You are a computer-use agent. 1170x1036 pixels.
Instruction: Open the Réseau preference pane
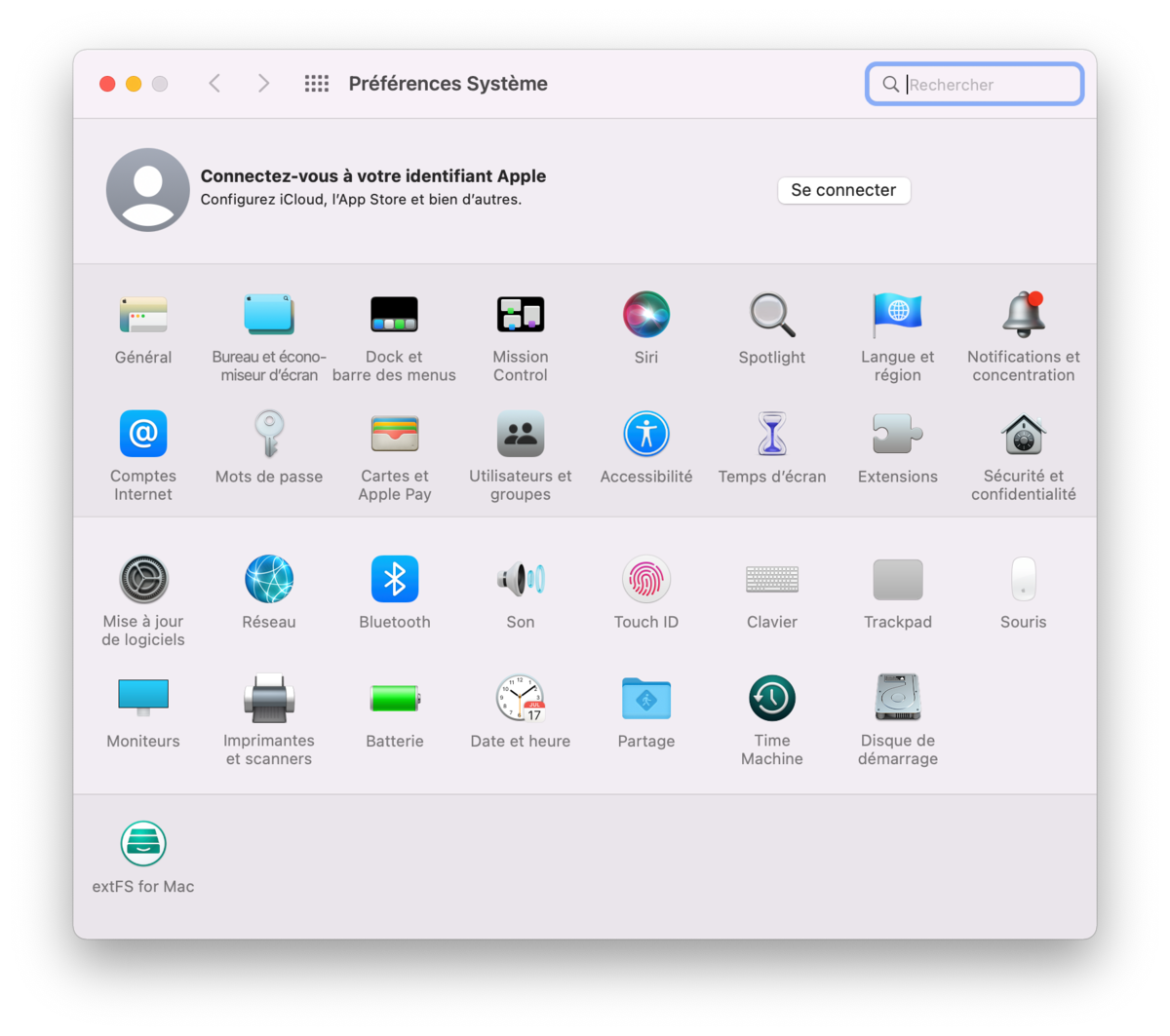coord(269,579)
